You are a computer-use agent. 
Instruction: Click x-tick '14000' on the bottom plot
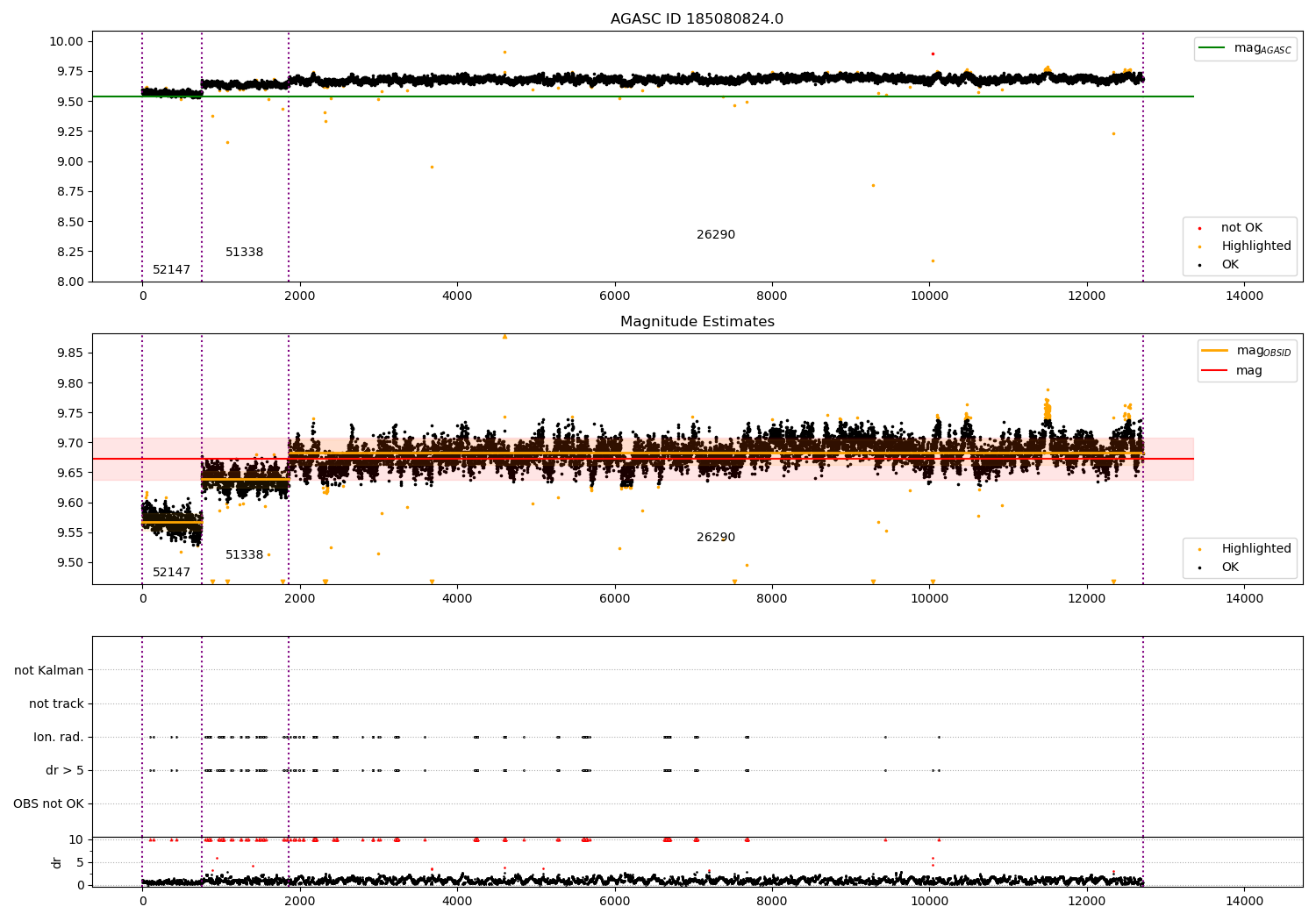click(1244, 901)
